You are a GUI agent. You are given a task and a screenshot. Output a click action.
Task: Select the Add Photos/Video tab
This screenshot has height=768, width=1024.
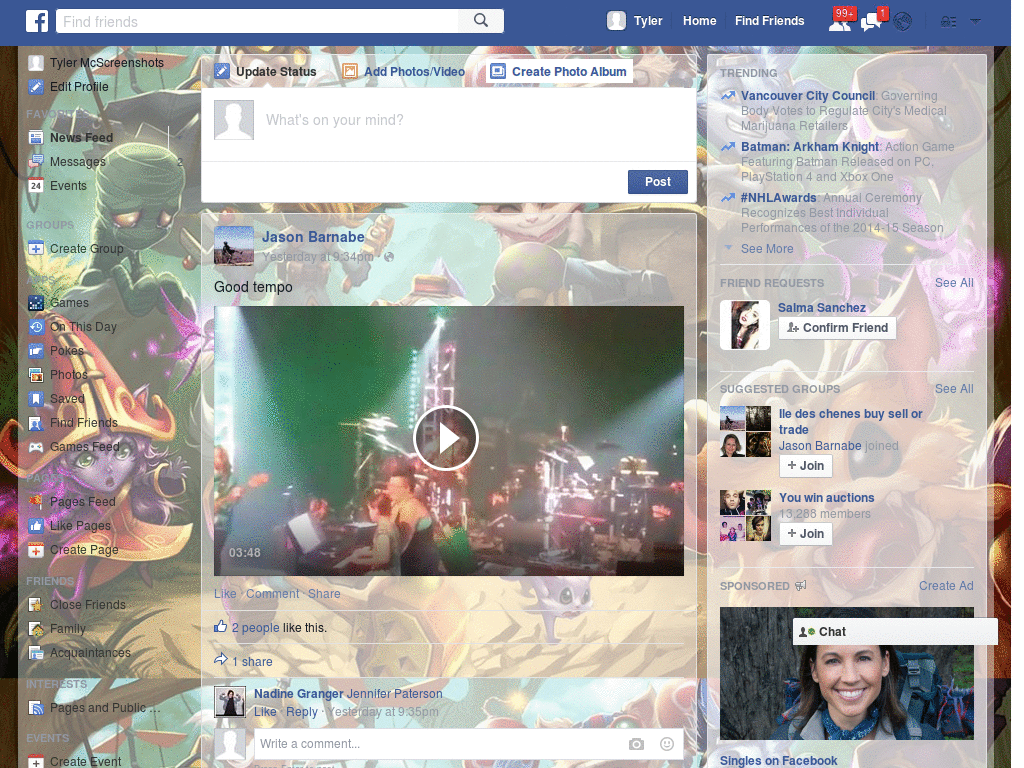pyautogui.click(x=404, y=72)
